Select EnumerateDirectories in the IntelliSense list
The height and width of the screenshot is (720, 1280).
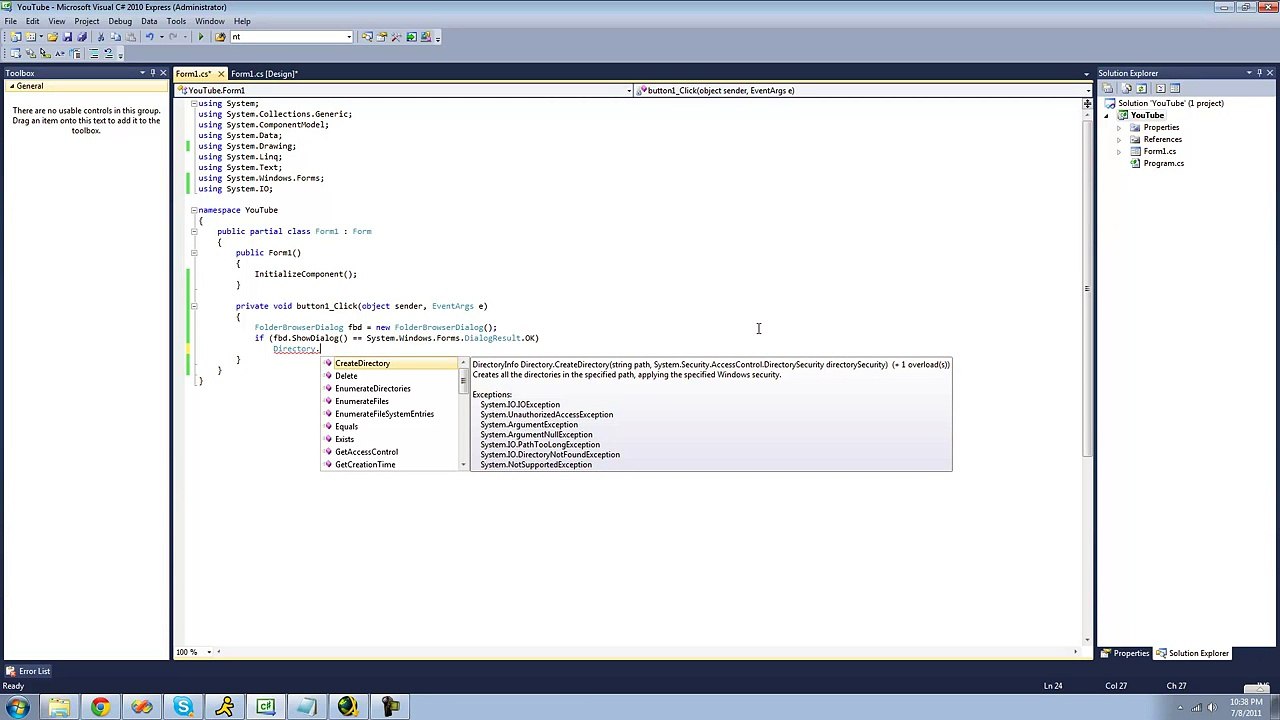(392, 389)
